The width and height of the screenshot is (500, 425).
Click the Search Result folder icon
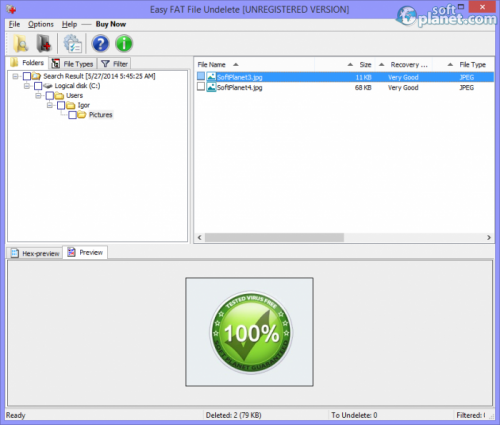[36, 76]
